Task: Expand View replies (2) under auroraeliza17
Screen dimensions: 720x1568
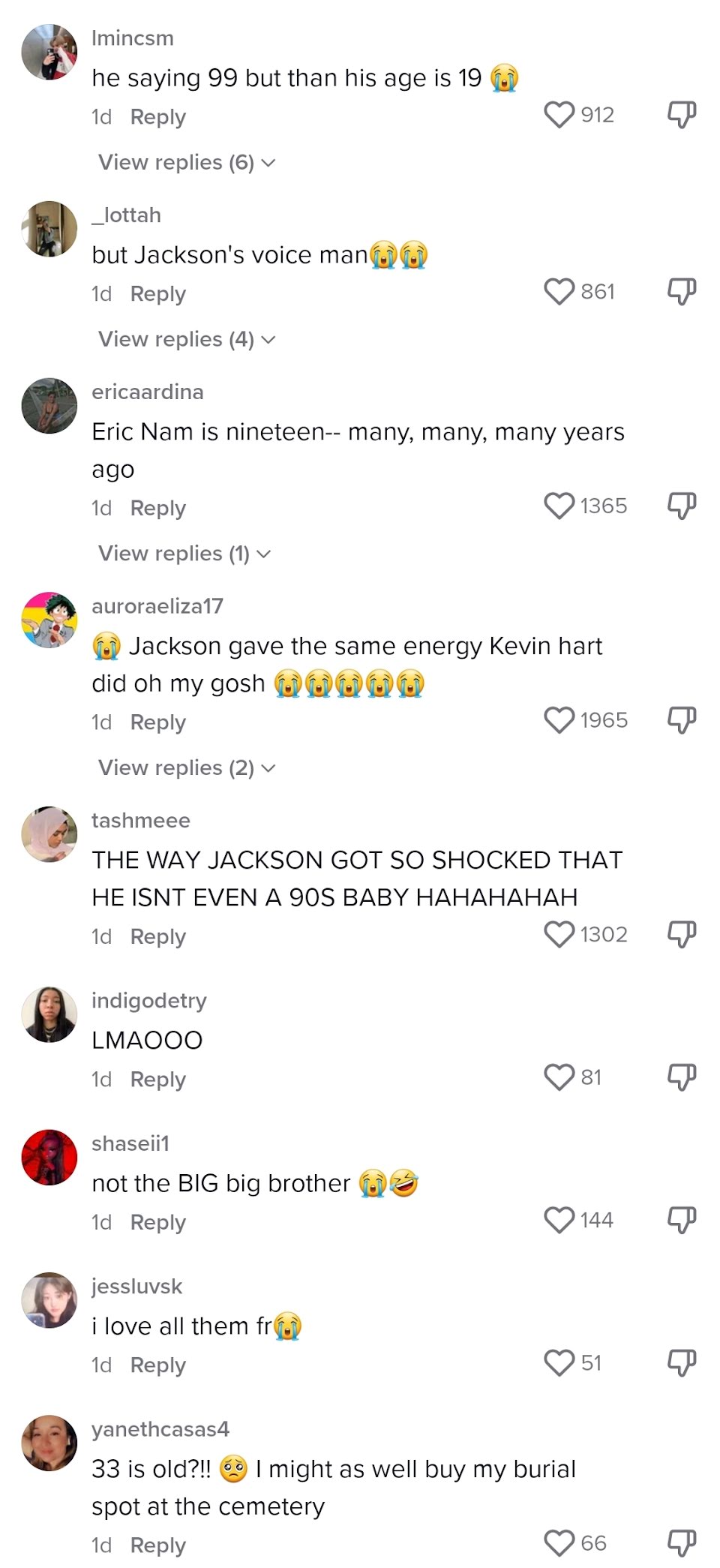Action: (187, 767)
